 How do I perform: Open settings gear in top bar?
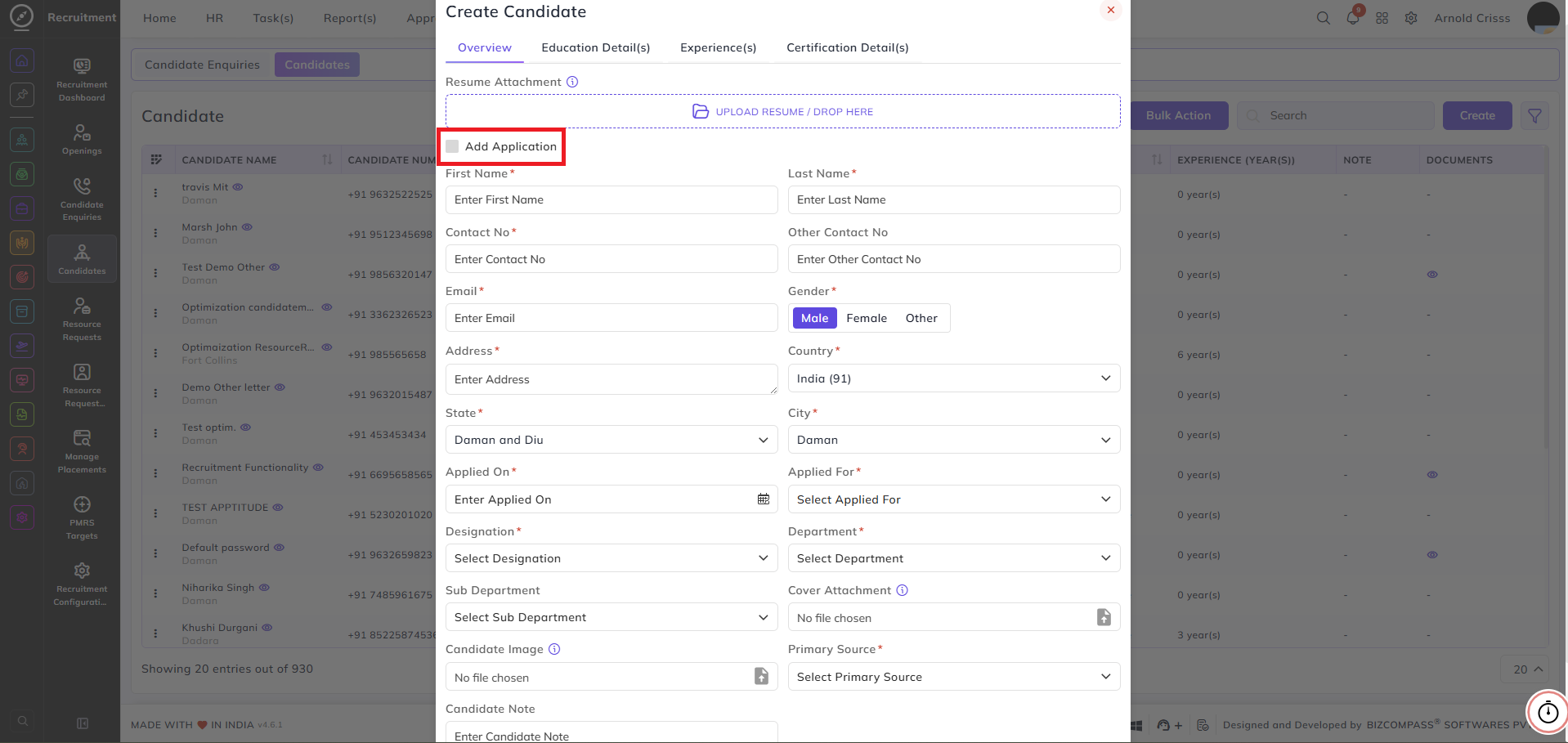point(1411,18)
